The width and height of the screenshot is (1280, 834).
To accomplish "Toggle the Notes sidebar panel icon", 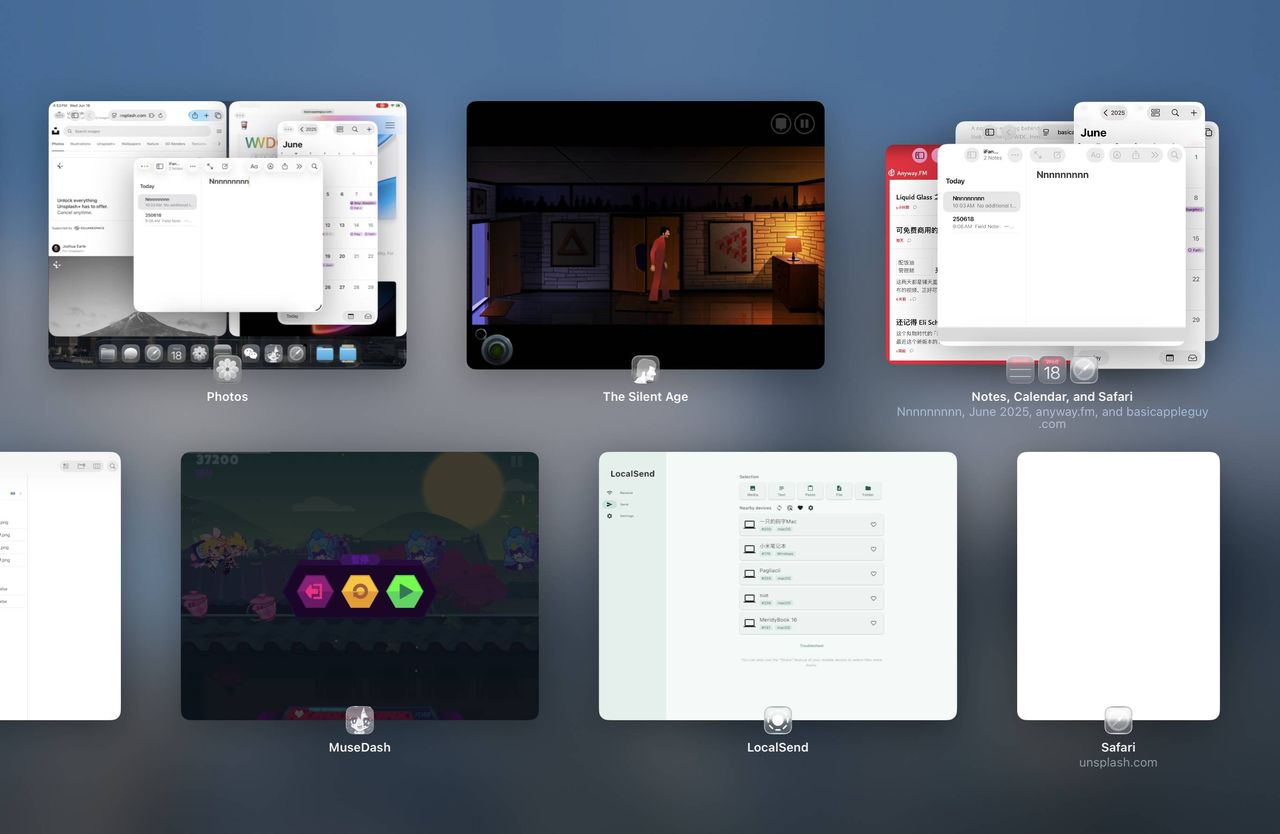I will pyautogui.click(x=972, y=155).
